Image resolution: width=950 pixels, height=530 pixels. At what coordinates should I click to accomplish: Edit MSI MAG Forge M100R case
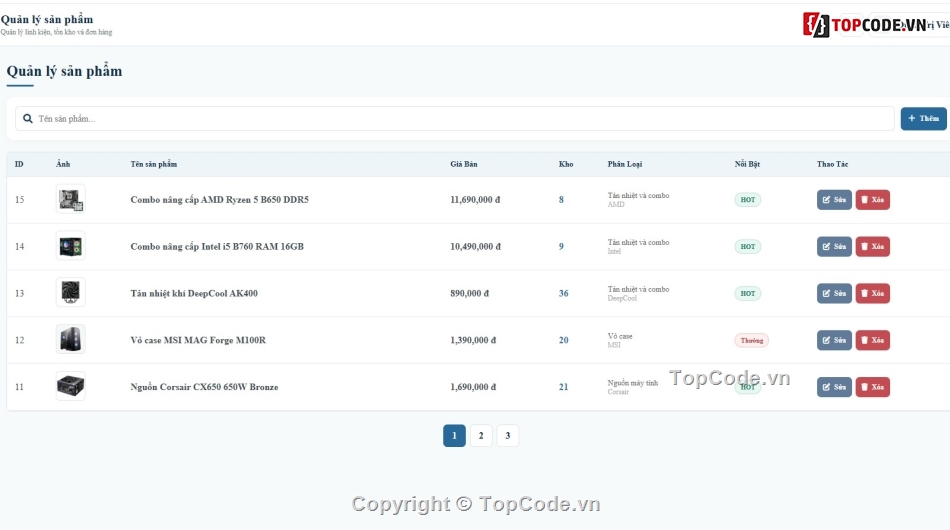(834, 340)
